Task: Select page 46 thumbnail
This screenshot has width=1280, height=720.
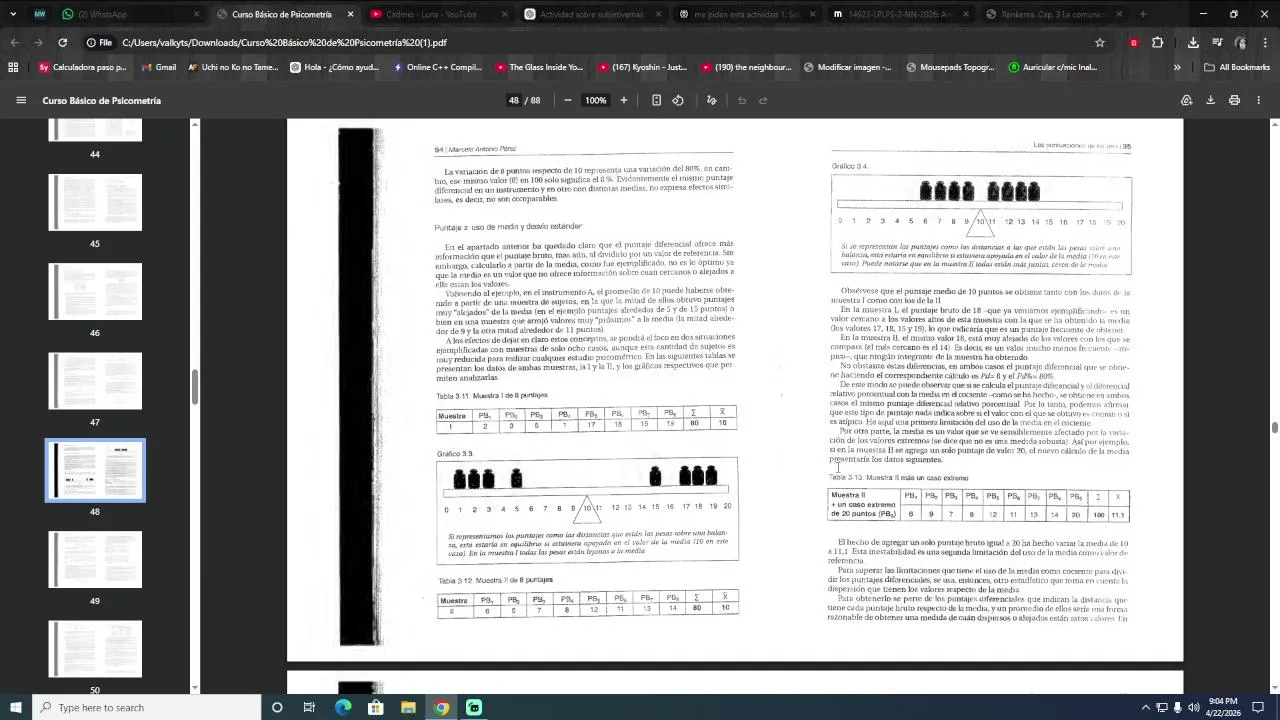Action: 95,291
